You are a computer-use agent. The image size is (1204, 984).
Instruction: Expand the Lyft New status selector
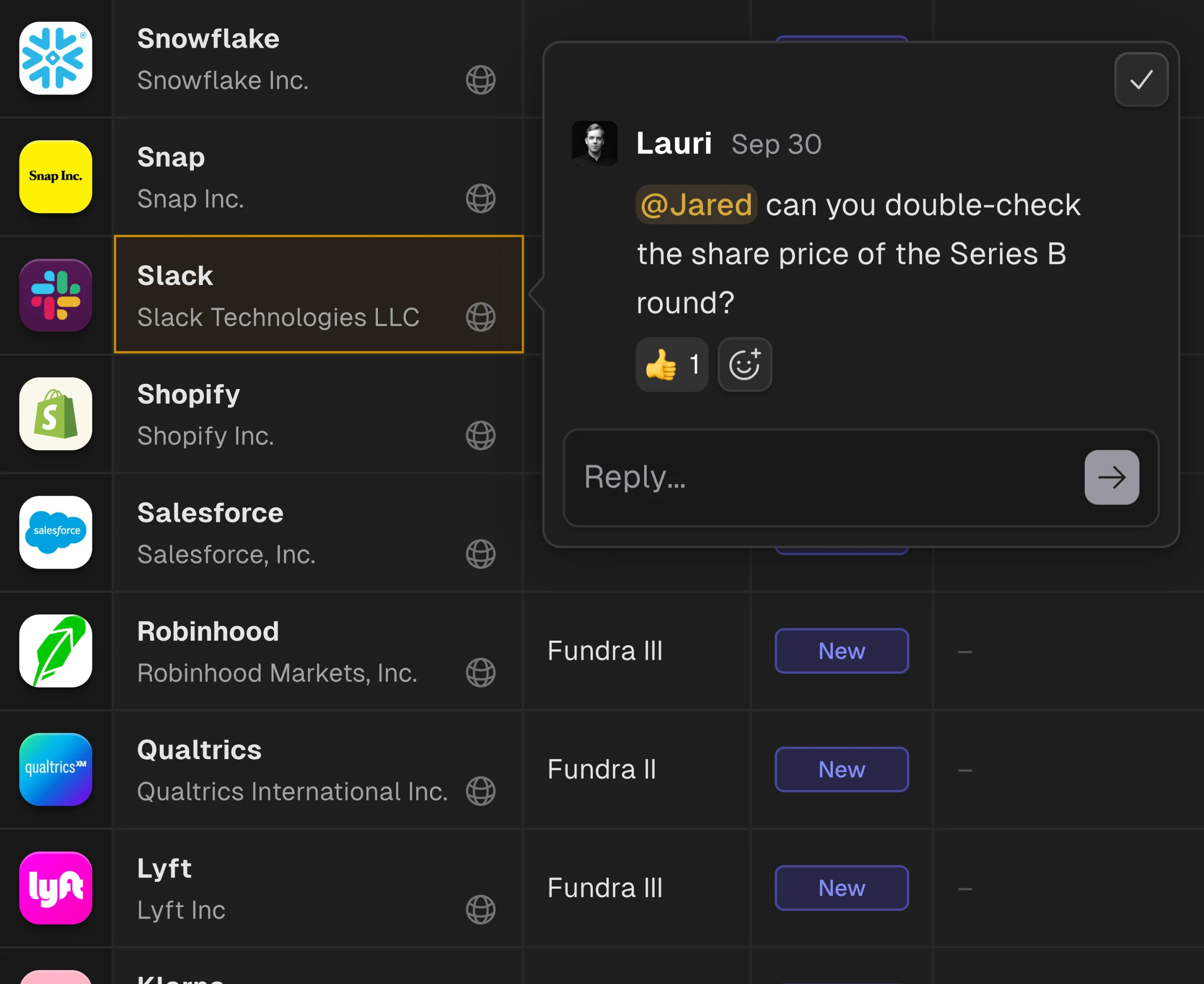pyautogui.click(x=841, y=888)
